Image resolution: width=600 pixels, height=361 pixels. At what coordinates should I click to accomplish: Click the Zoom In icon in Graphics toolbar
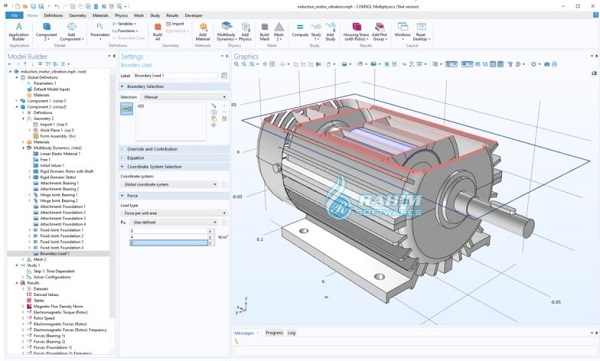pos(237,64)
